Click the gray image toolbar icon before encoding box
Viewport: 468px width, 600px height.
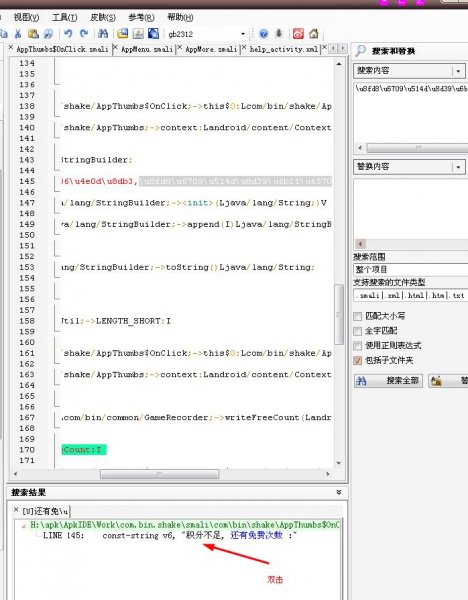(x=138, y=34)
